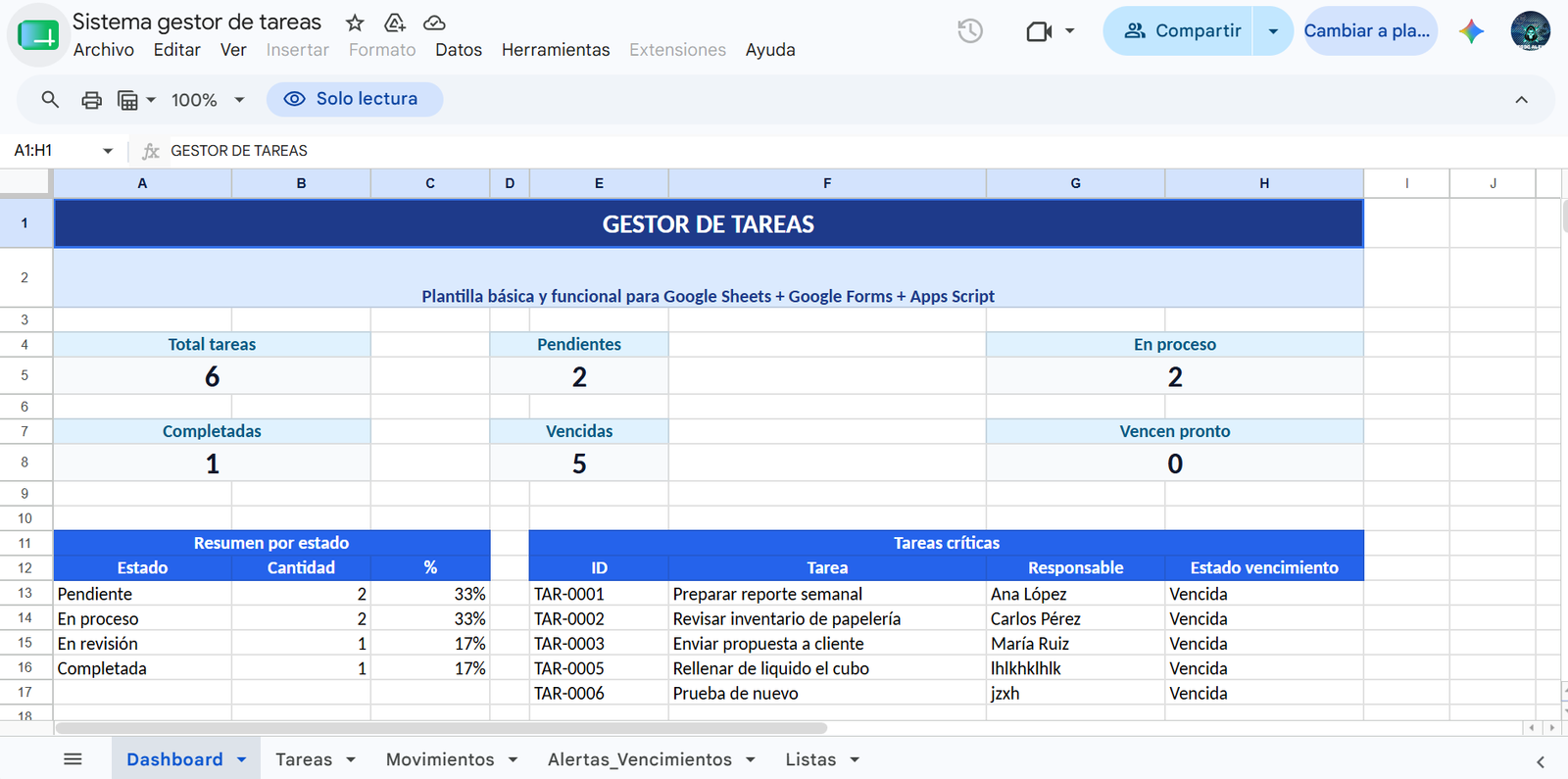Click the select-all corner box
Image resolution: width=1568 pixels, height=779 pixels.
tap(25, 183)
